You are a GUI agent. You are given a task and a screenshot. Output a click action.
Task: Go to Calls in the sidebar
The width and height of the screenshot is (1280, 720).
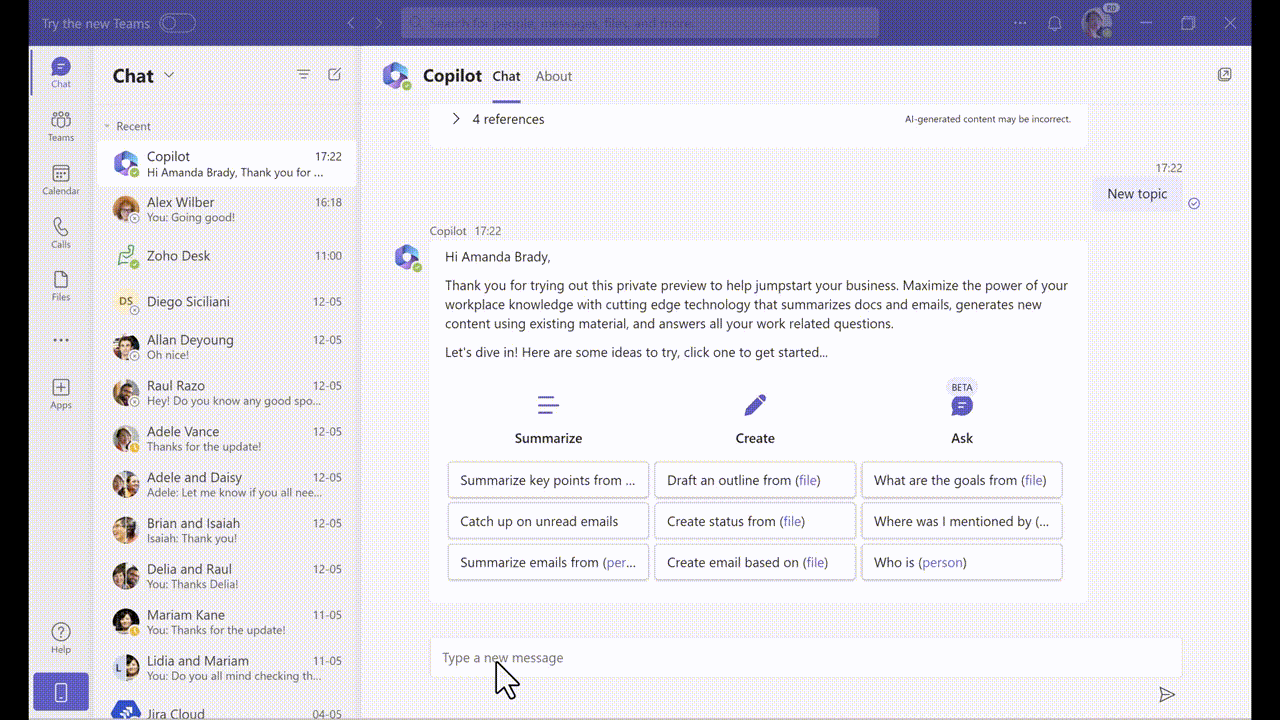pyautogui.click(x=61, y=232)
